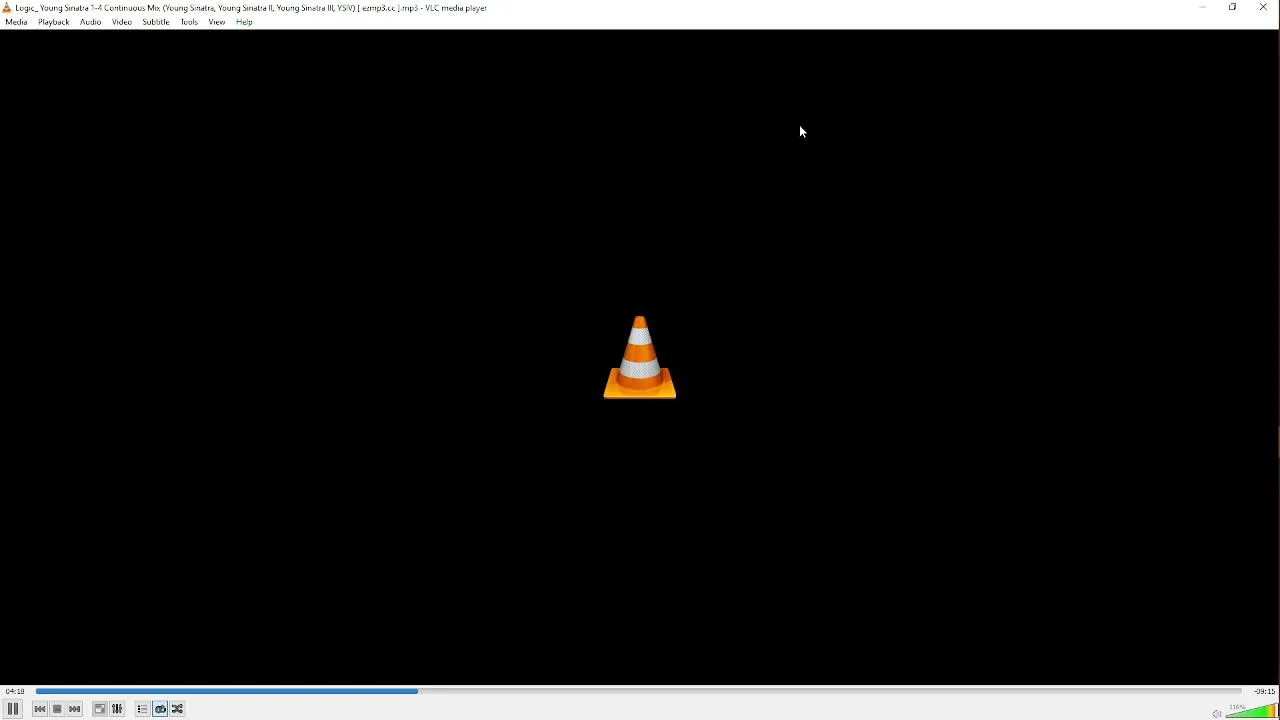This screenshot has width=1280, height=720.
Task: Stop playback with the stop button
Action: (x=58, y=710)
